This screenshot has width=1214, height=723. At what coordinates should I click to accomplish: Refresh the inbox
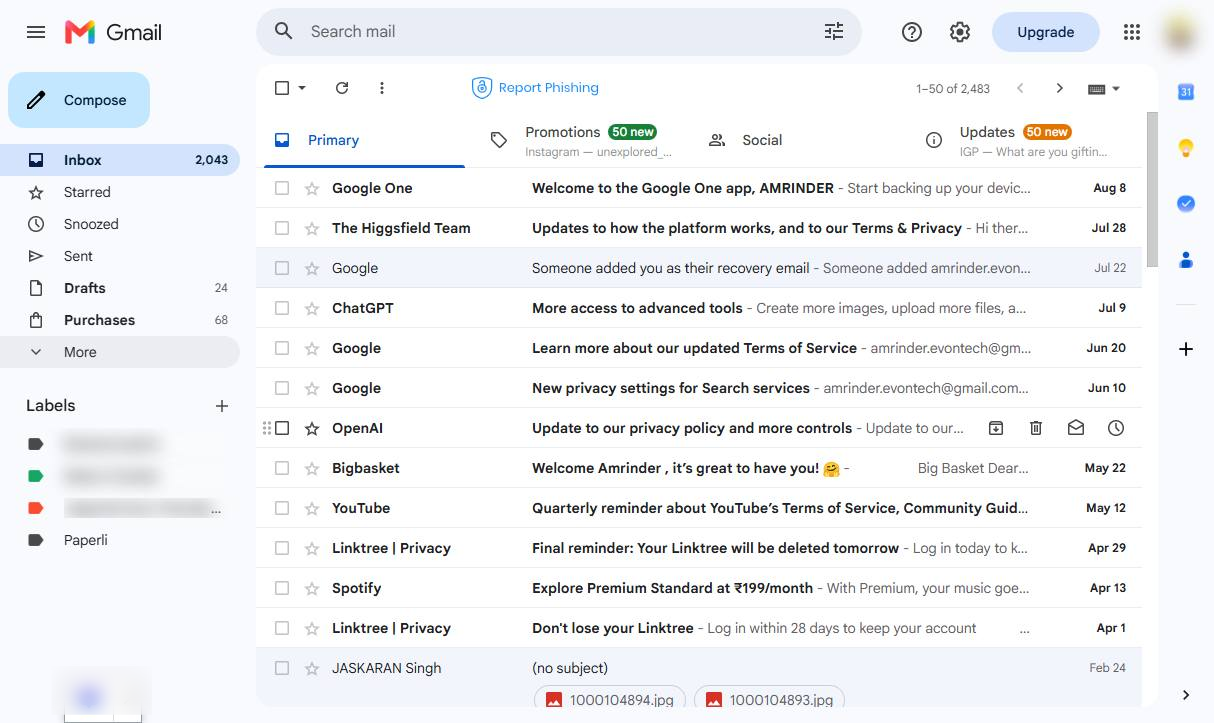(342, 88)
